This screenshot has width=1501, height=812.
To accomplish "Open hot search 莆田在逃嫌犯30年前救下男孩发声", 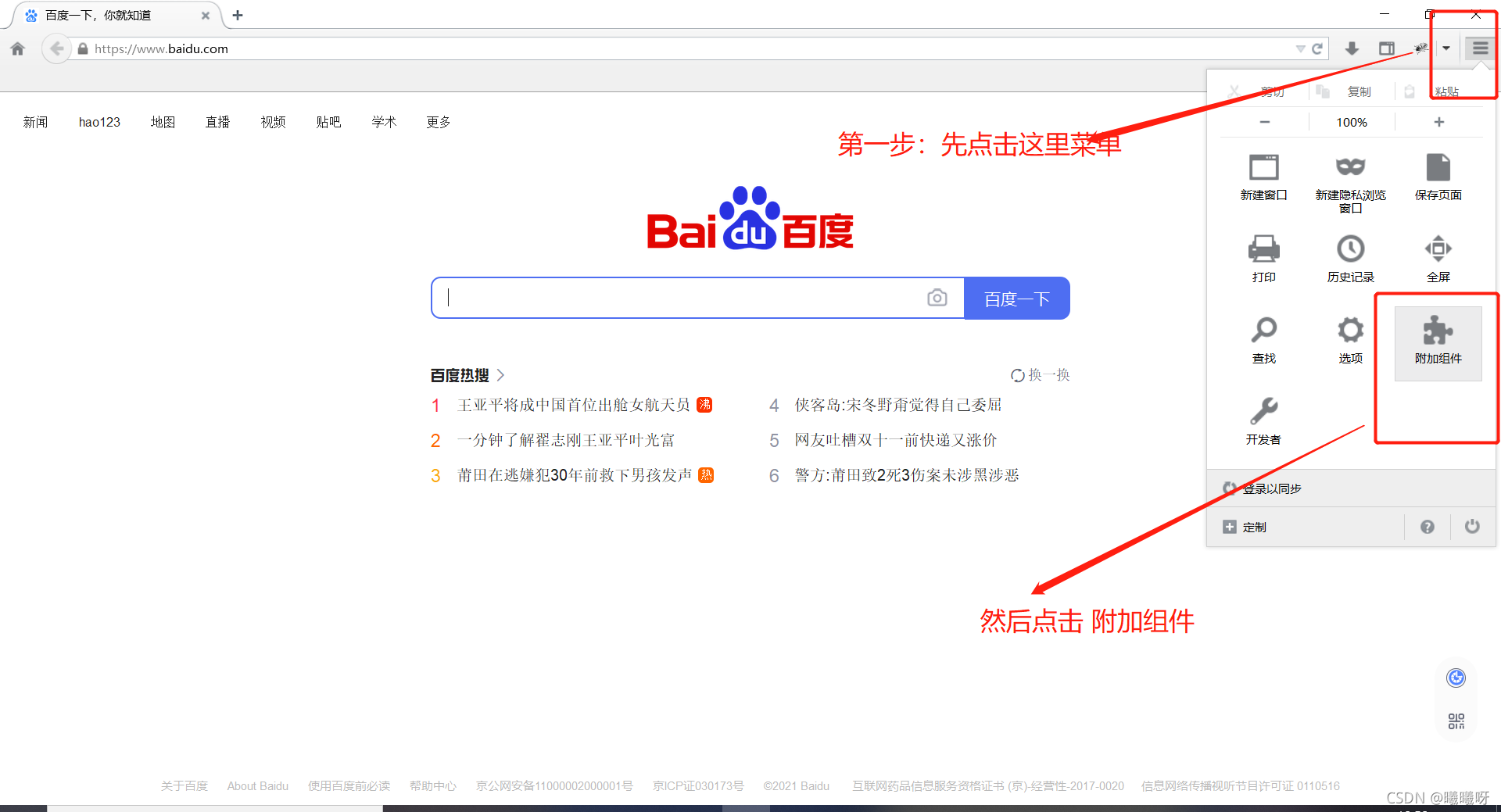I will pos(575,475).
